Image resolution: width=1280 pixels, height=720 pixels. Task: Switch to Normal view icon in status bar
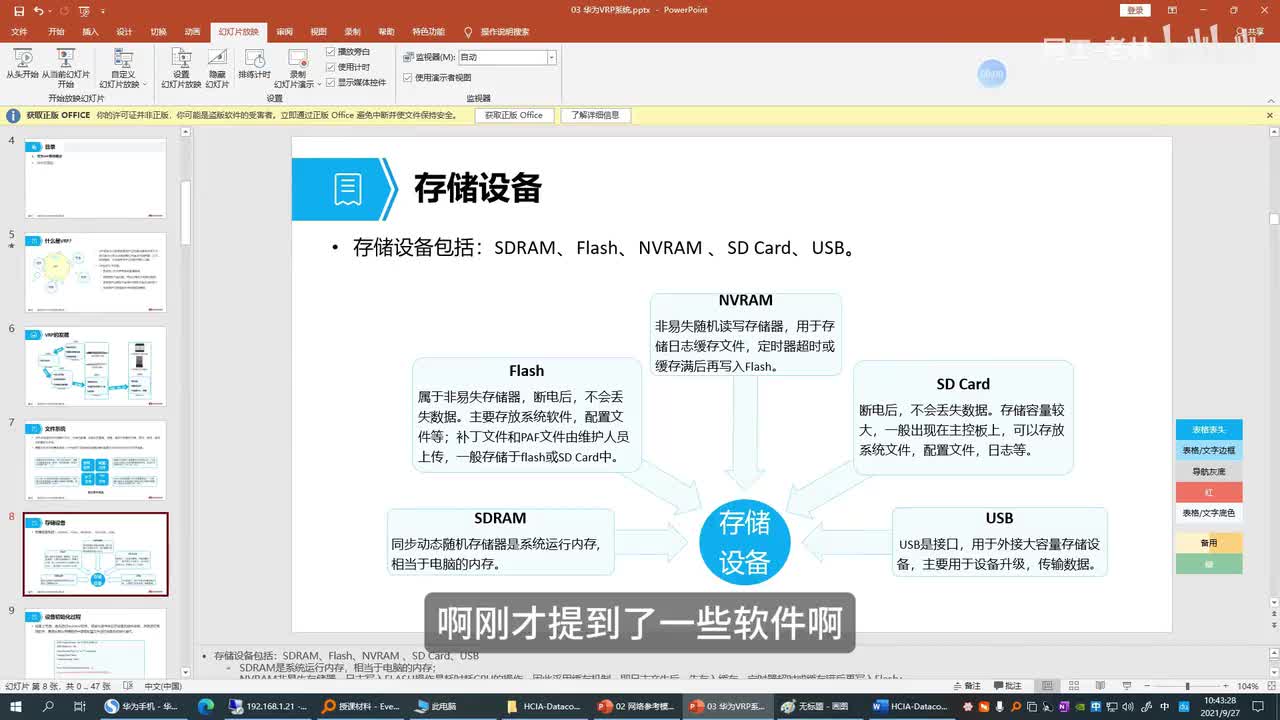(1046, 686)
